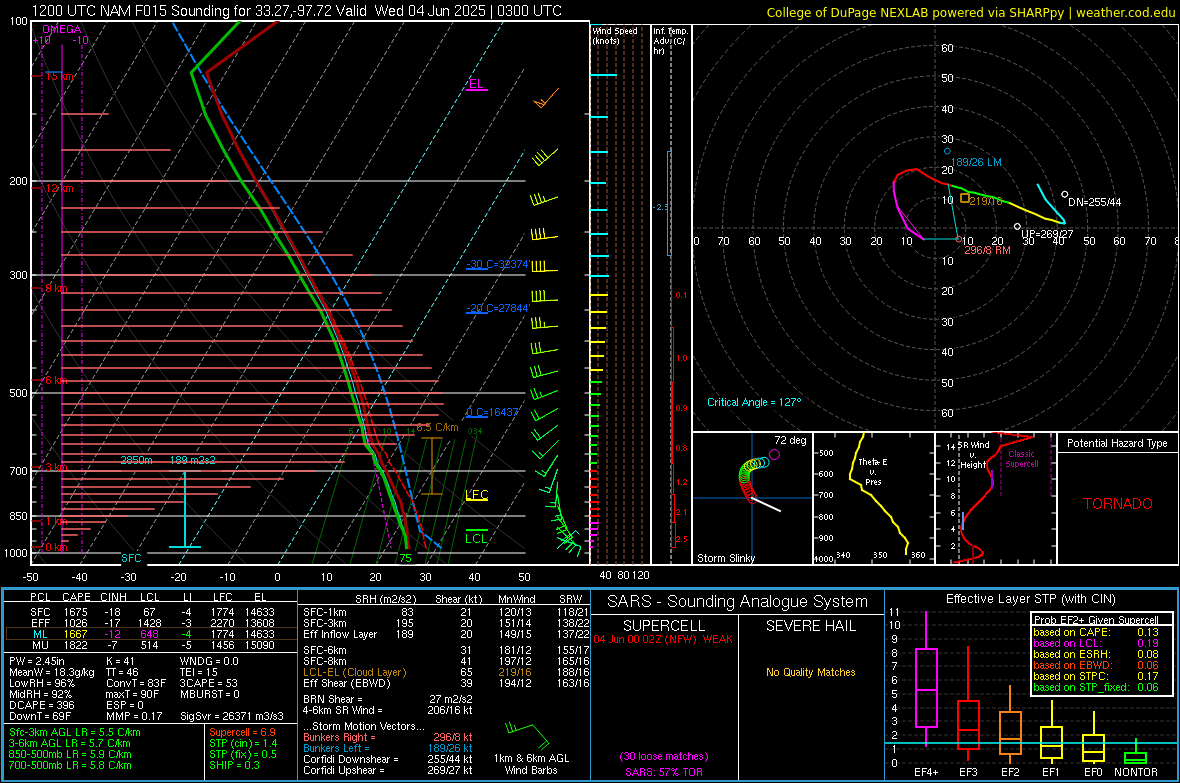Click the '-20 C=27844' height label

click(497, 308)
